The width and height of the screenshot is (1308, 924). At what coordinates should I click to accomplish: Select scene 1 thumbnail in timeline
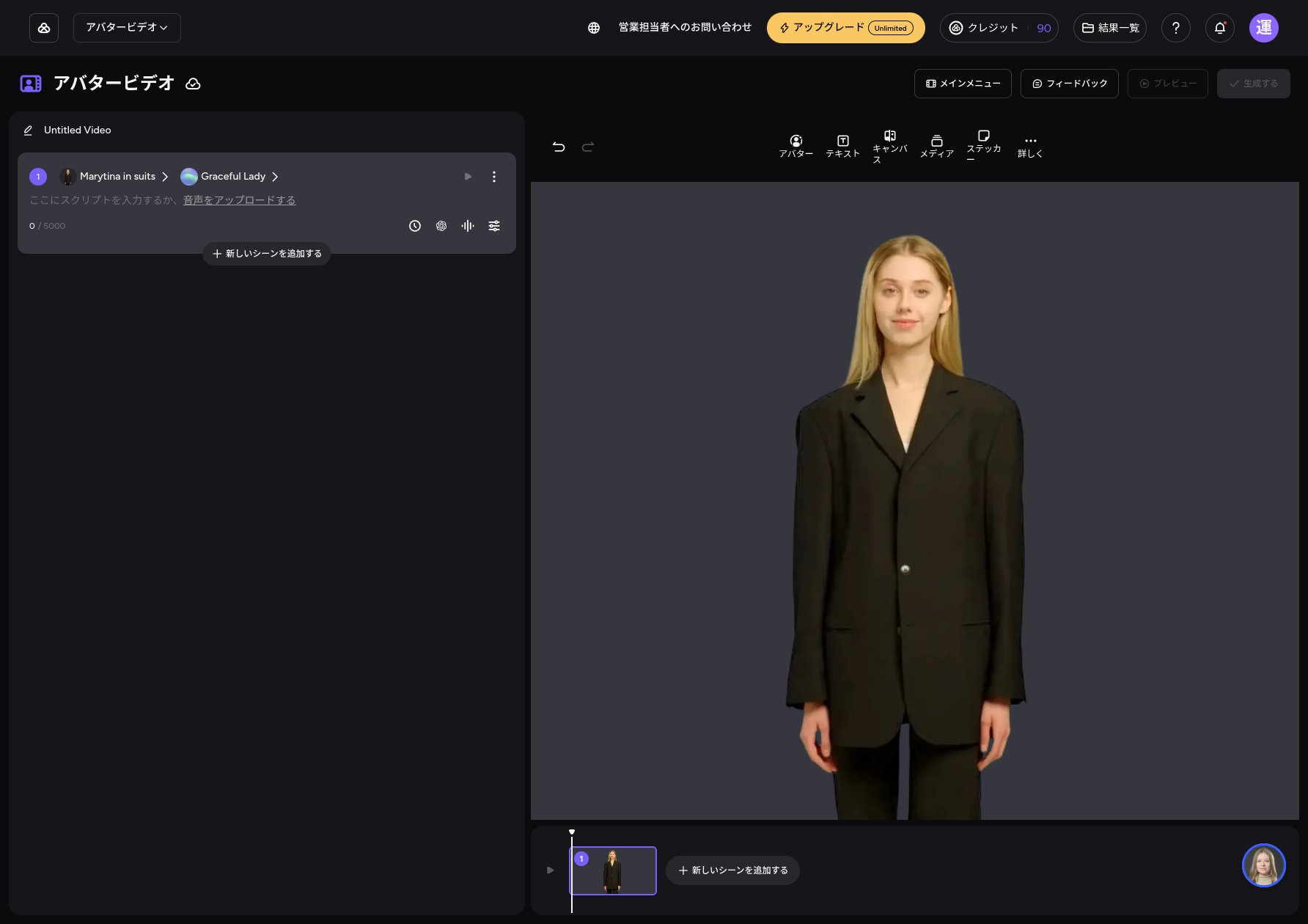pyautogui.click(x=613, y=870)
